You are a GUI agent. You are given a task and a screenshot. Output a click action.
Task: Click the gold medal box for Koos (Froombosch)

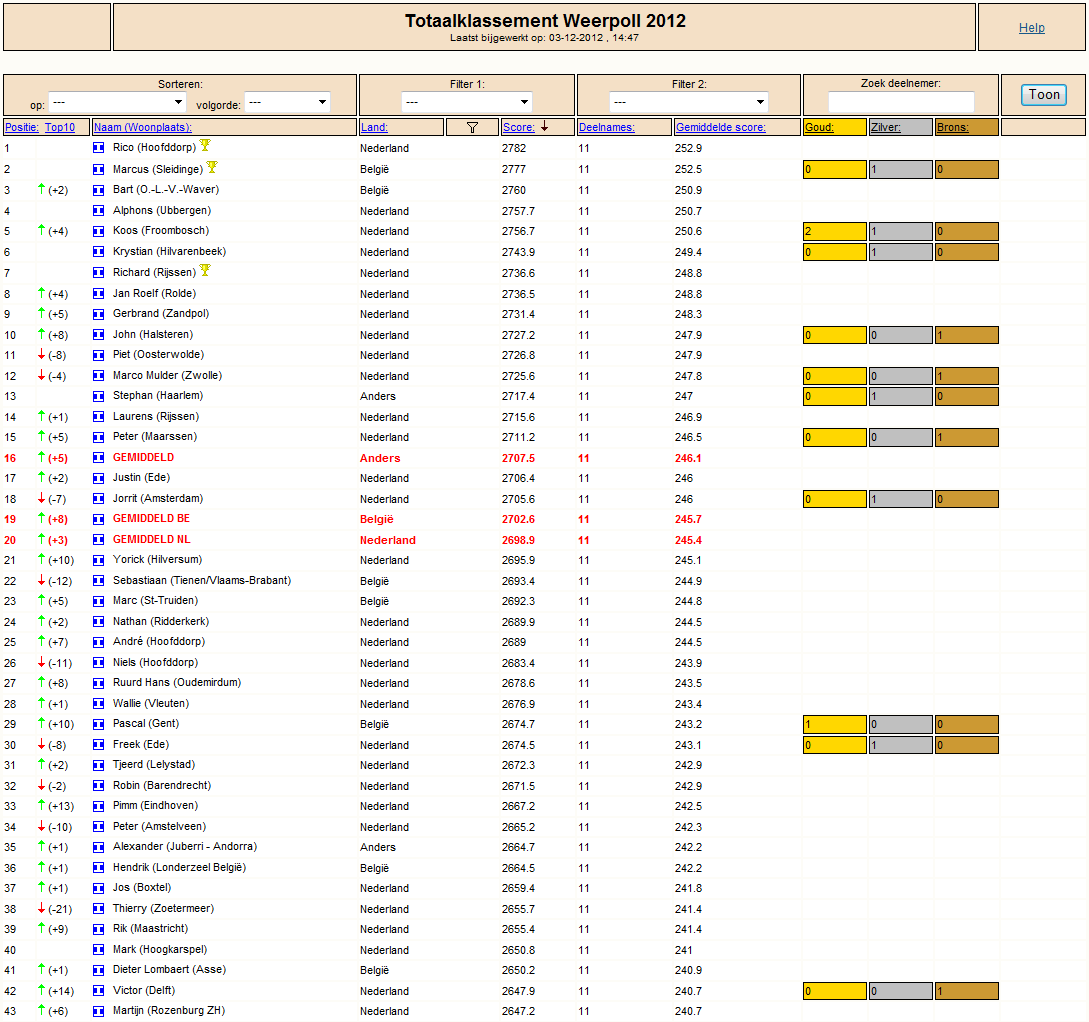click(x=835, y=231)
